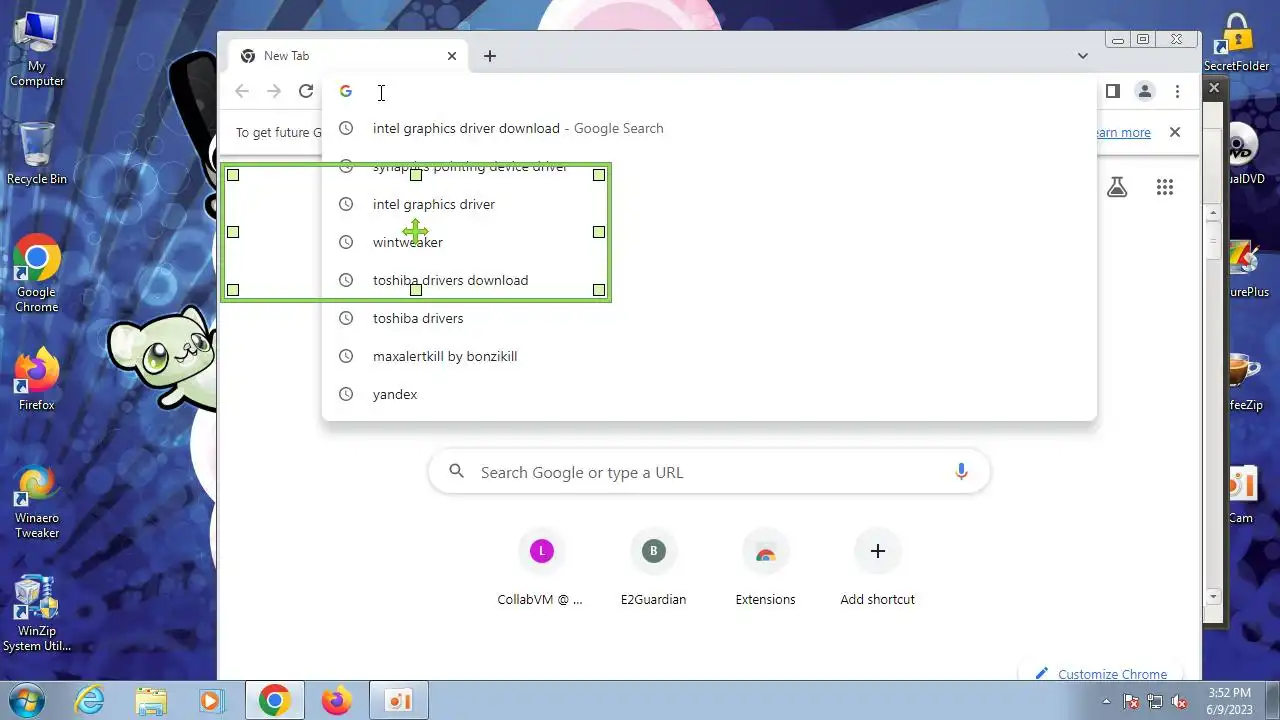Select the Recycle Bin desktop icon
Image resolution: width=1280 pixels, height=720 pixels.
(x=37, y=153)
